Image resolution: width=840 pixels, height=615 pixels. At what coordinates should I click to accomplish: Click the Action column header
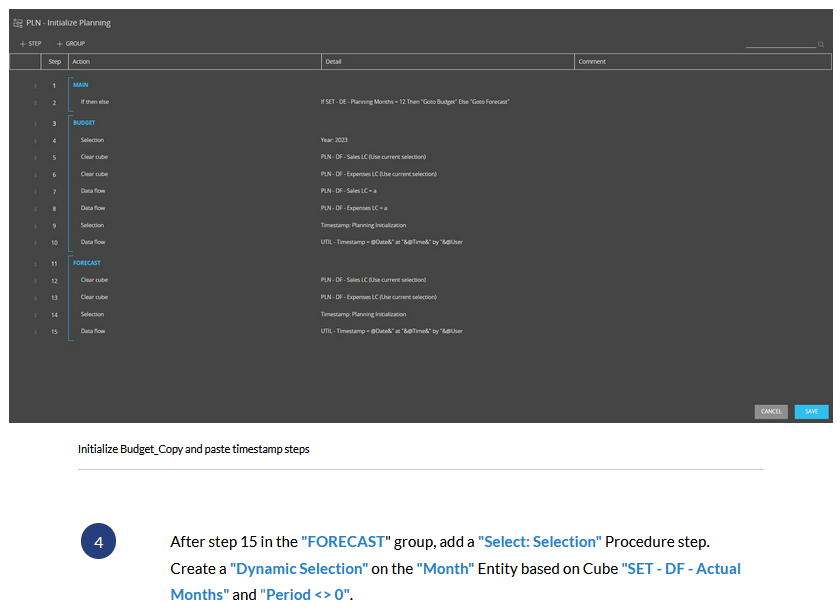194,62
